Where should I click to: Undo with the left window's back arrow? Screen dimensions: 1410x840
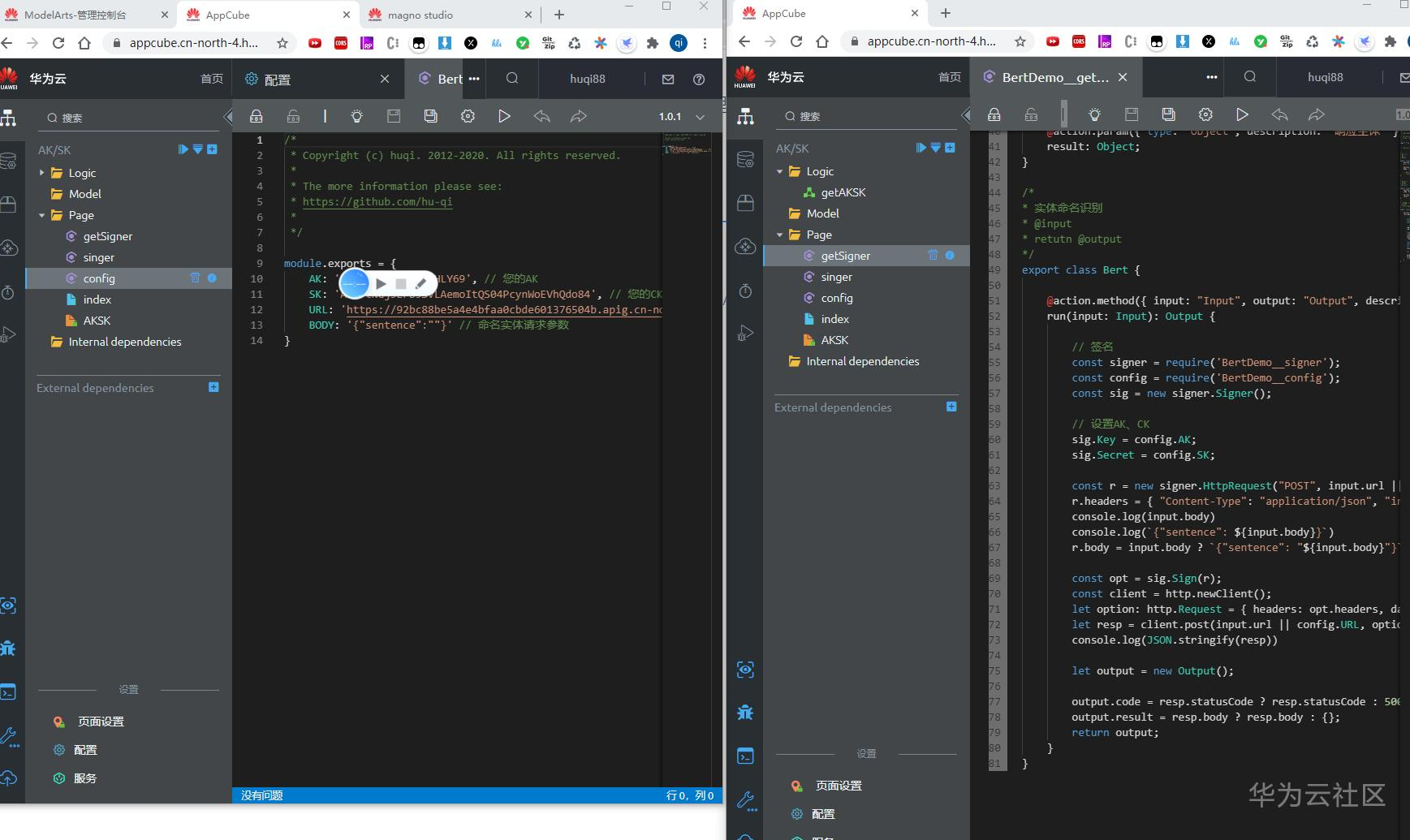point(541,116)
